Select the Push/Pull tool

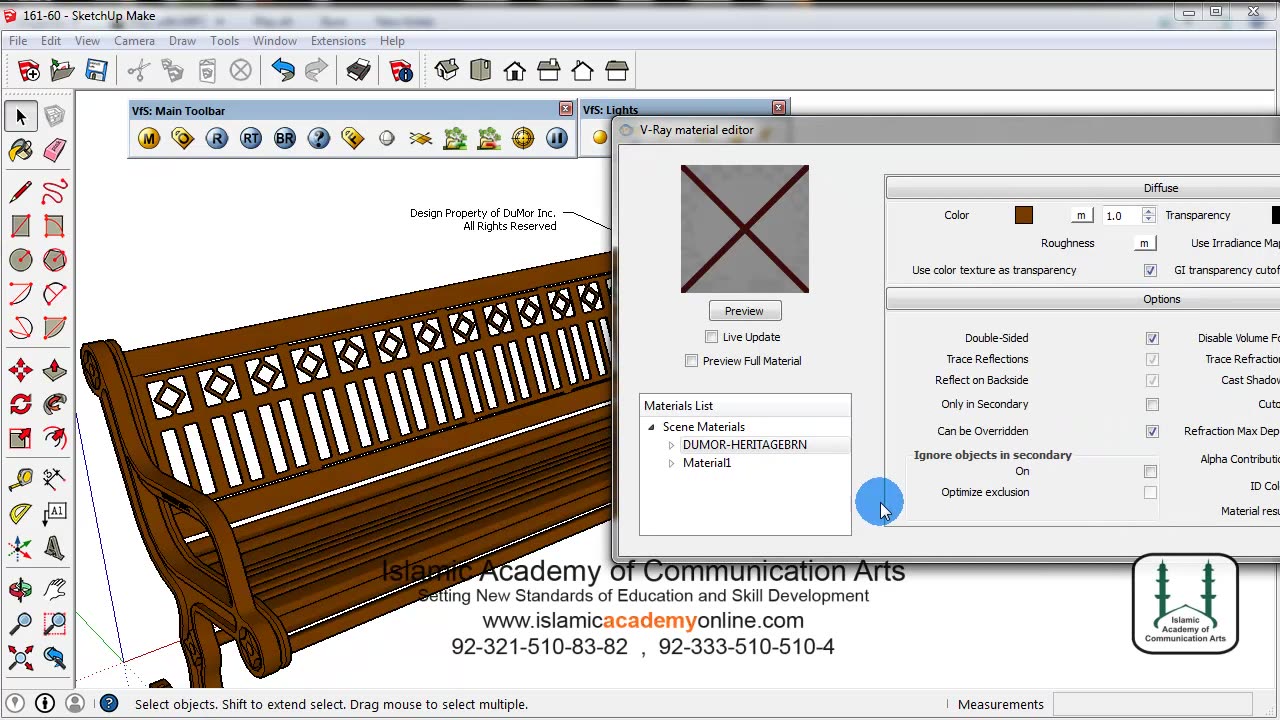pos(55,371)
